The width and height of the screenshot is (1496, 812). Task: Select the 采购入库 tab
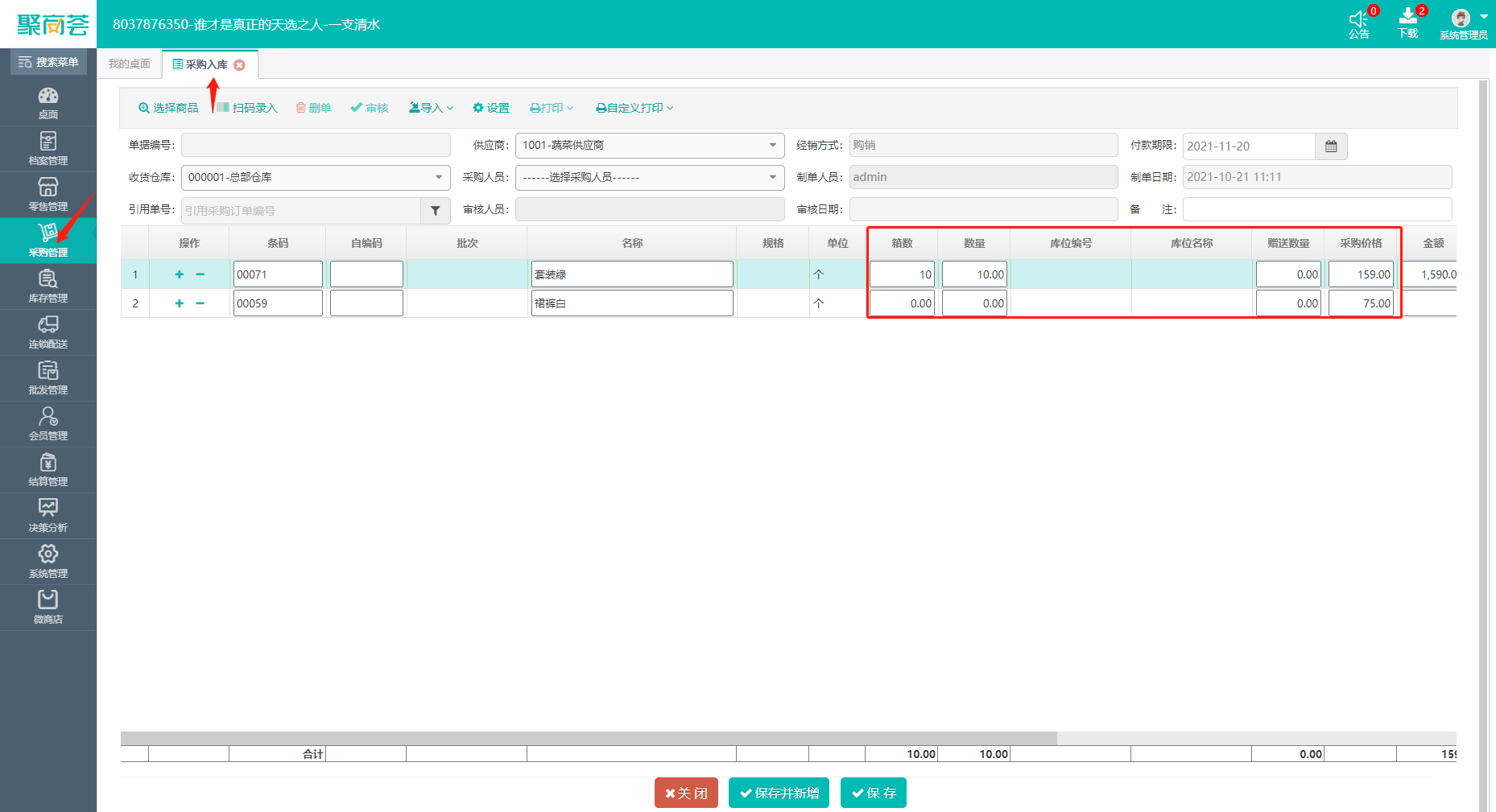tap(206, 64)
